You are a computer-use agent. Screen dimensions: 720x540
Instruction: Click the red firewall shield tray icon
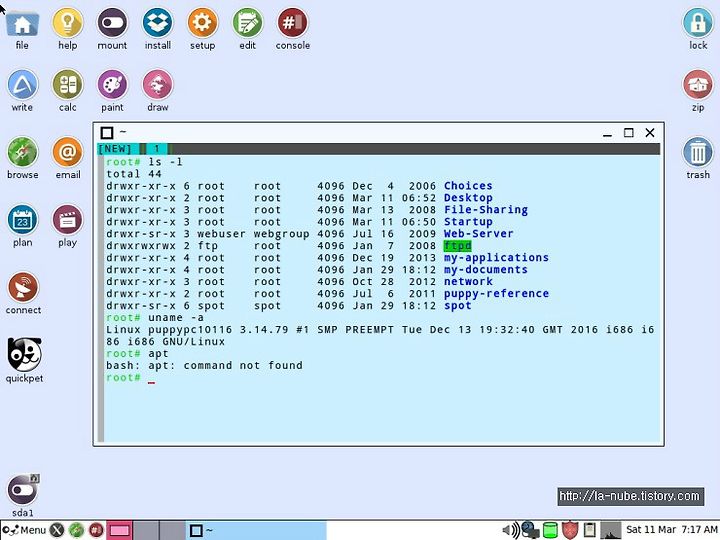click(x=570, y=530)
